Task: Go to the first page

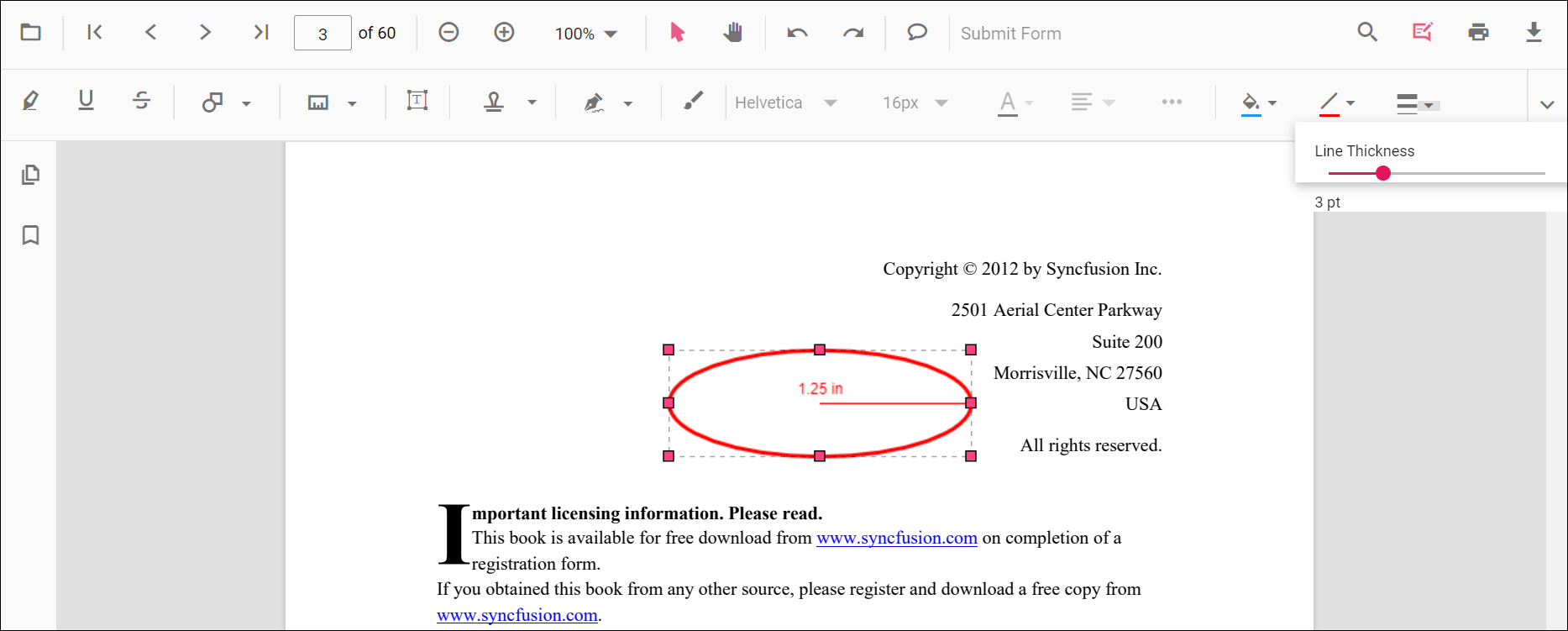Action: (x=95, y=33)
